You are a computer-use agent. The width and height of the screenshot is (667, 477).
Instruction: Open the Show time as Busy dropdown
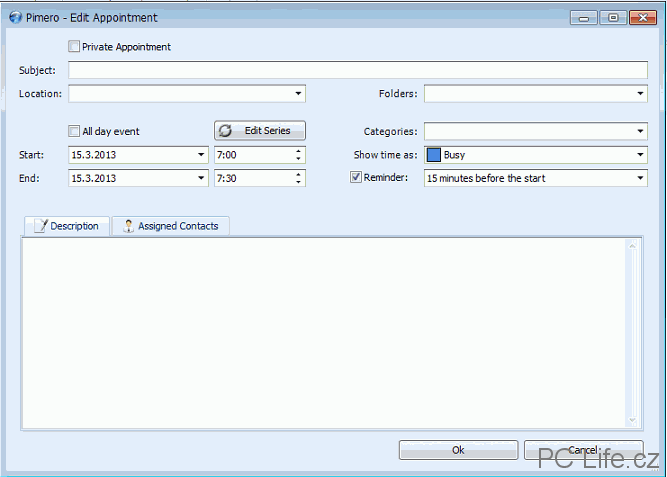pos(640,155)
